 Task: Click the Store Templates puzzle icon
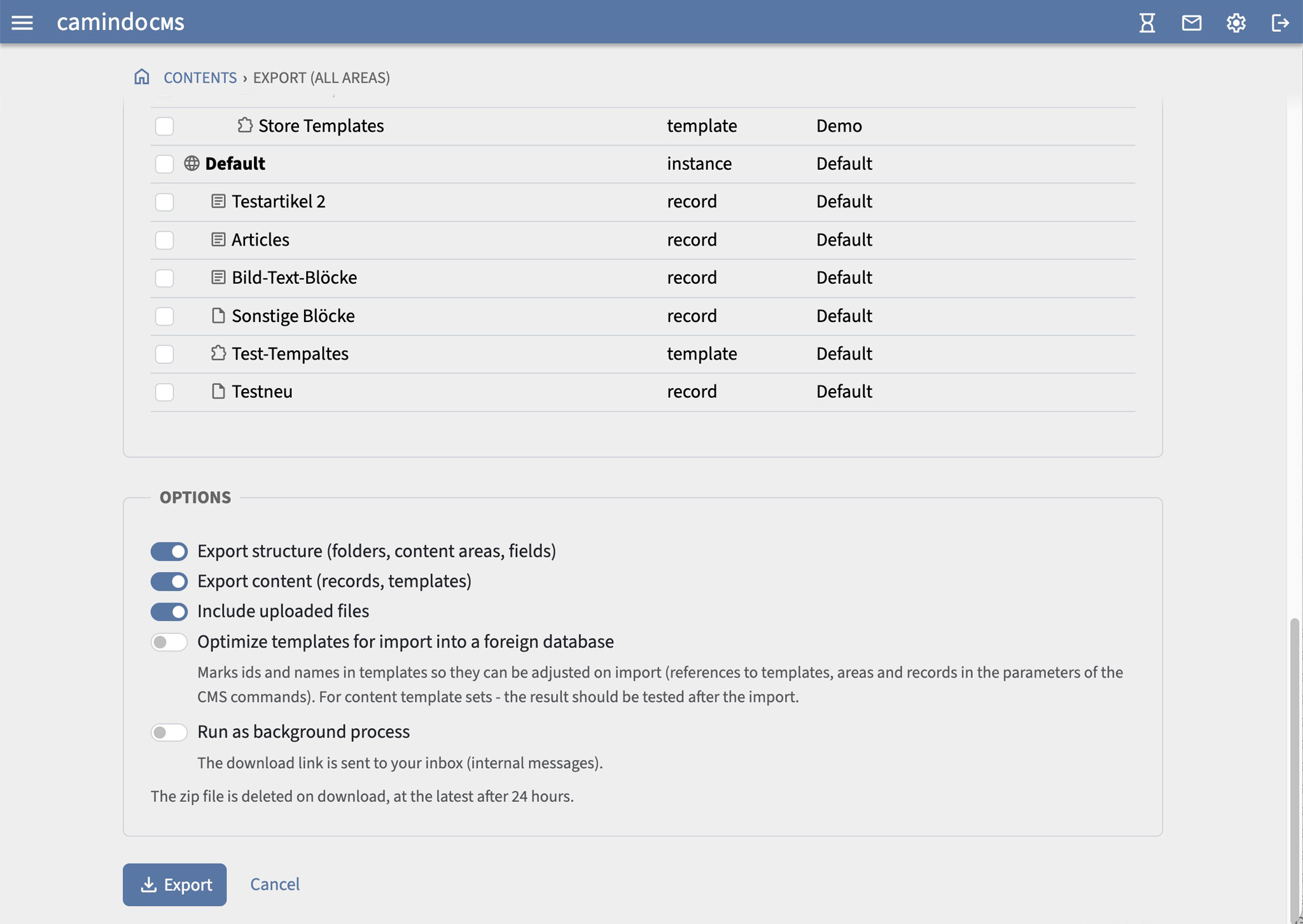245,125
